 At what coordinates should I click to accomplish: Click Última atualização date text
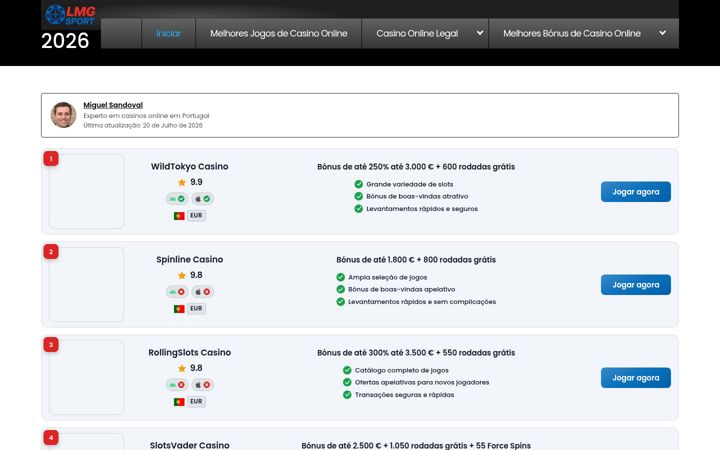(x=143, y=125)
